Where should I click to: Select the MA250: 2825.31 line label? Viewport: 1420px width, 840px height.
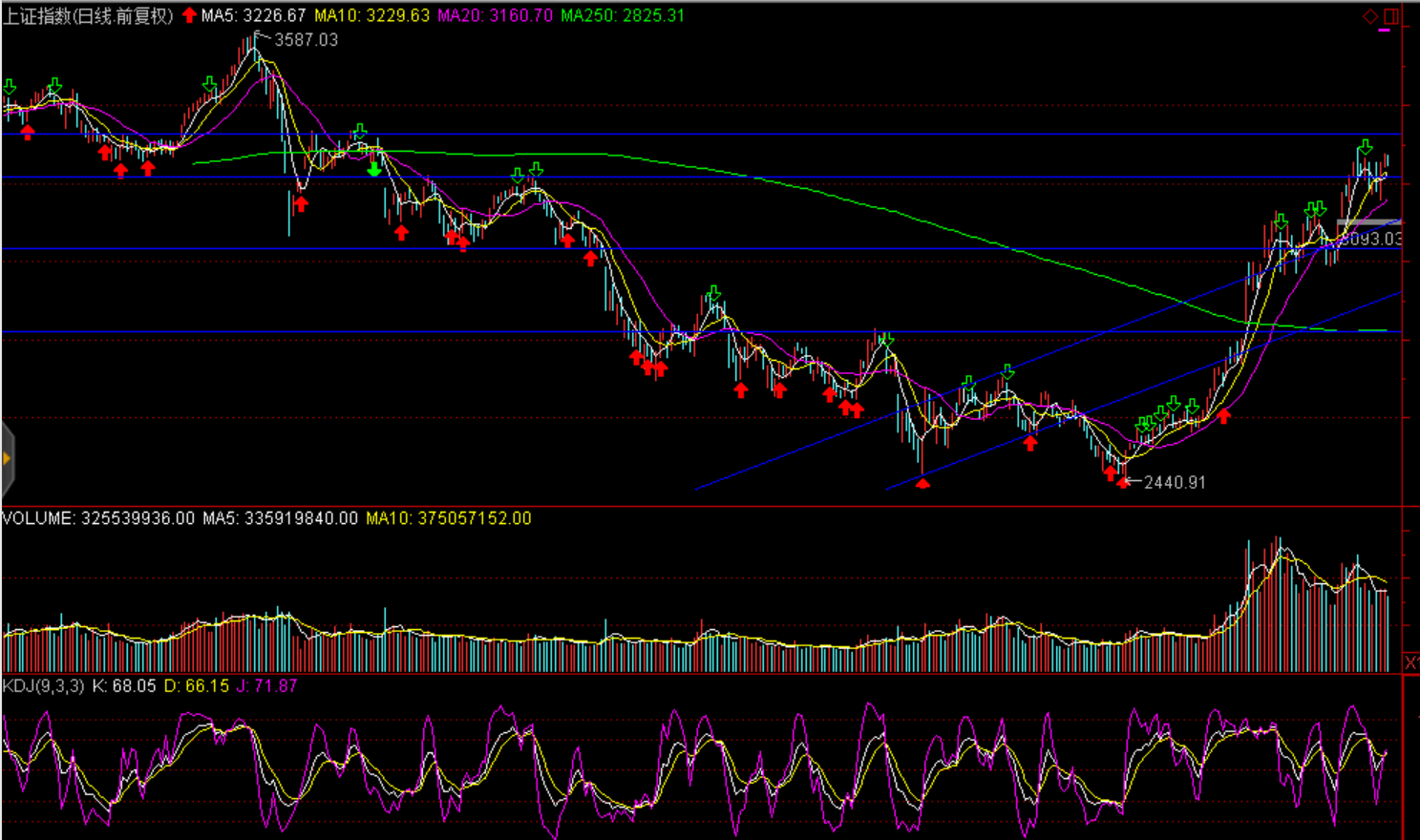coord(623,15)
